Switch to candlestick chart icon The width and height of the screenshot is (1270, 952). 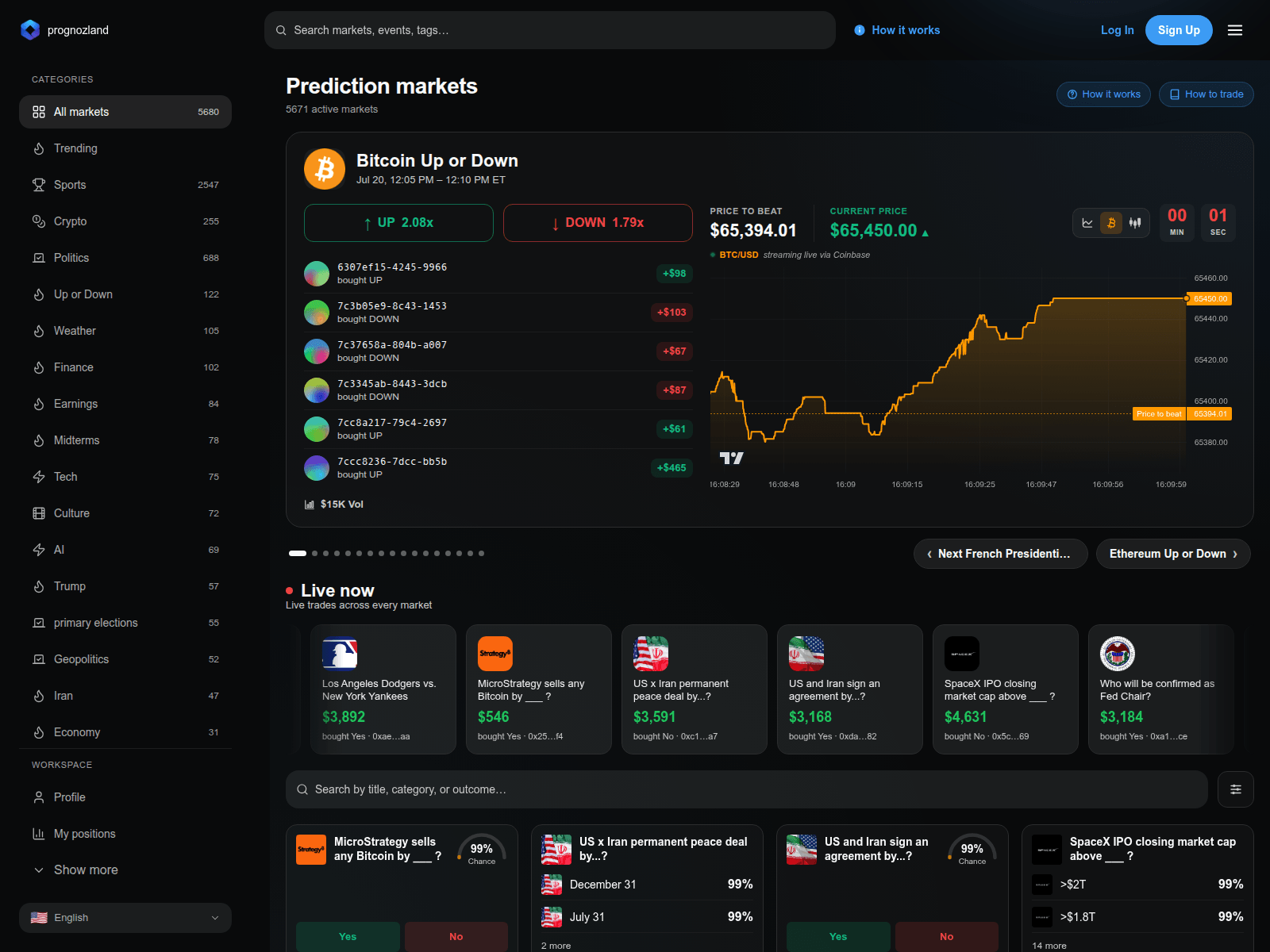coord(1135,223)
